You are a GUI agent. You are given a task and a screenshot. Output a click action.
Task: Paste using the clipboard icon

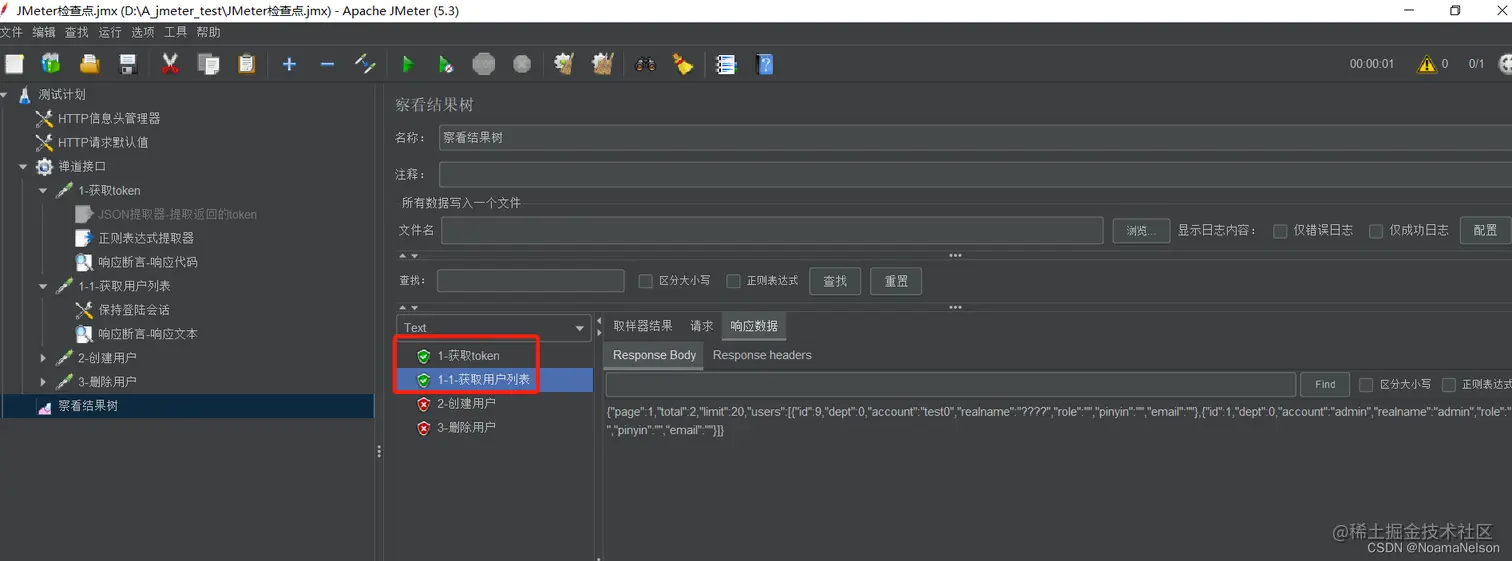pos(246,64)
